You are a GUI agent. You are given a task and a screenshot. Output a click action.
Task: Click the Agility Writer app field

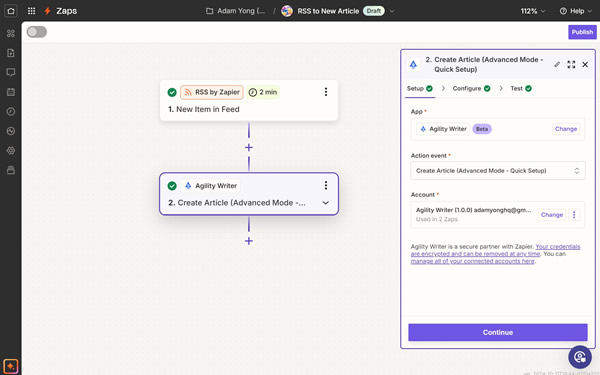click(498, 129)
